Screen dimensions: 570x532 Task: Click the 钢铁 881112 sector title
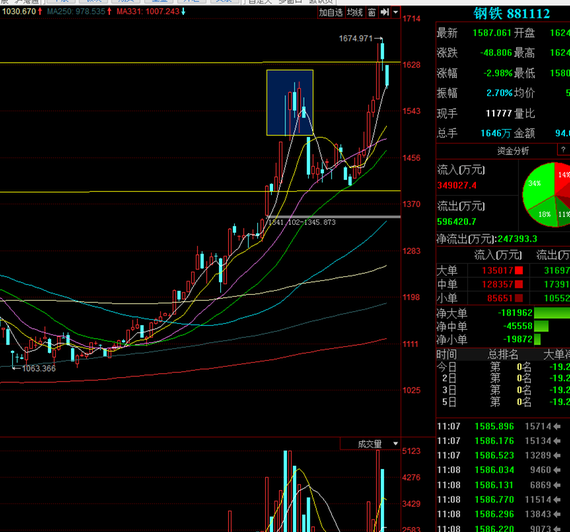[x=511, y=14]
